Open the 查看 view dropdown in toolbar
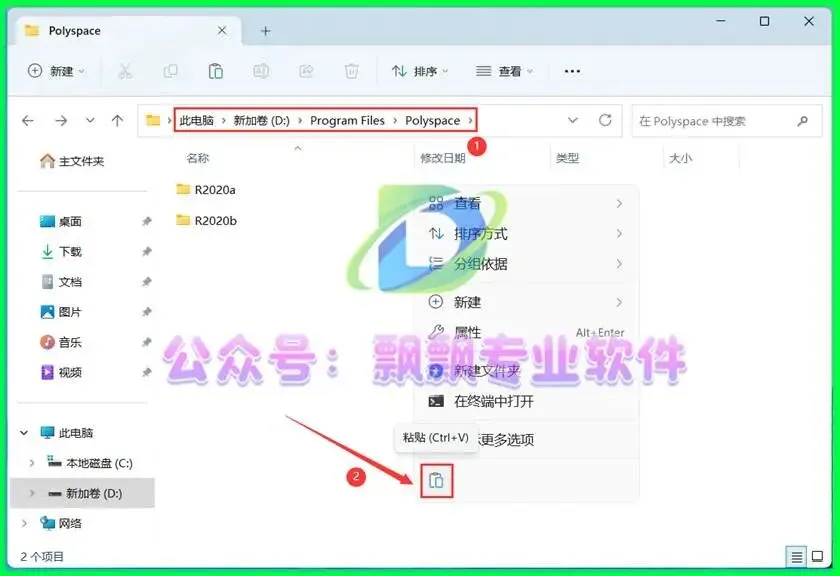 click(505, 71)
